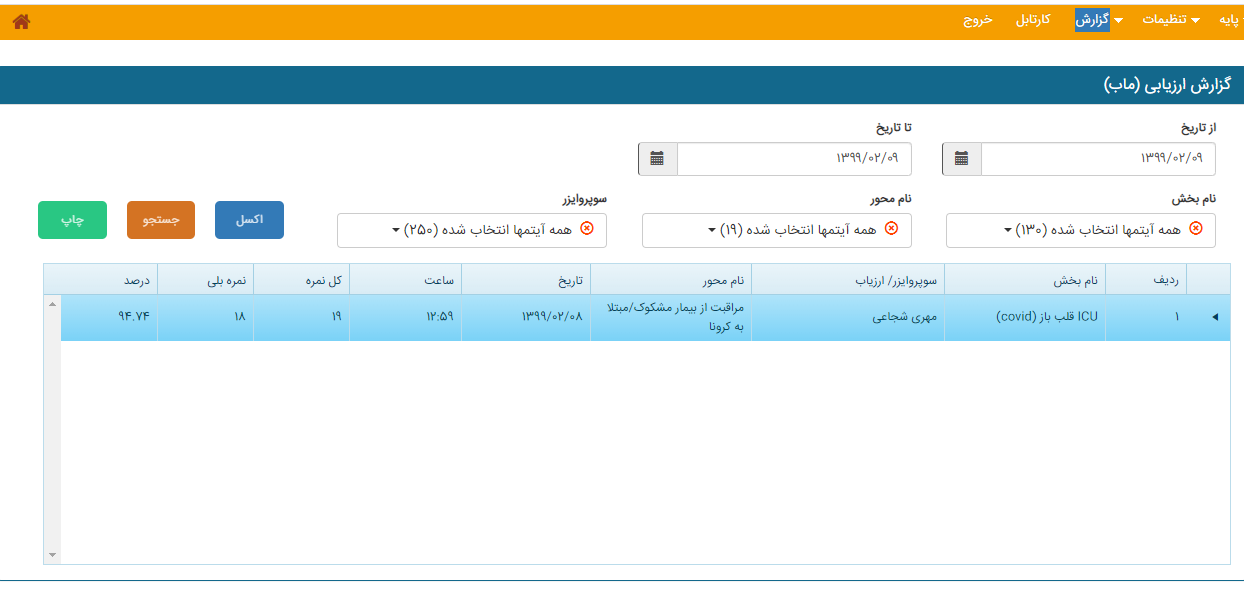Go to the home page icon
Screen dimensions: 1244x606
tap(21, 21)
